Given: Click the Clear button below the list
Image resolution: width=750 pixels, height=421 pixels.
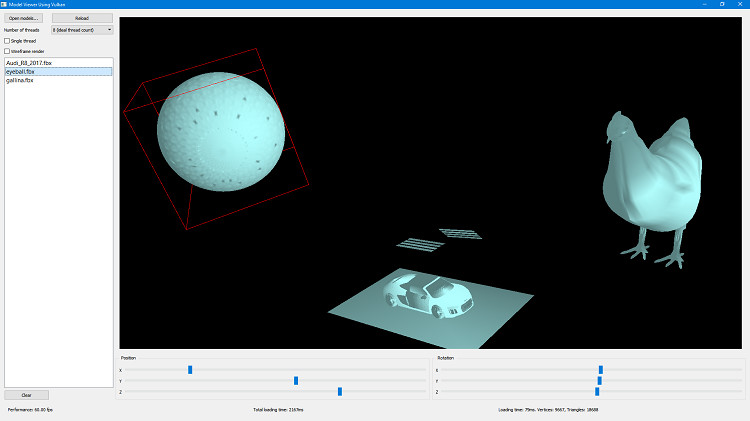Looking at the screenshot, I should pyautogui.click(x=26, y=395).
